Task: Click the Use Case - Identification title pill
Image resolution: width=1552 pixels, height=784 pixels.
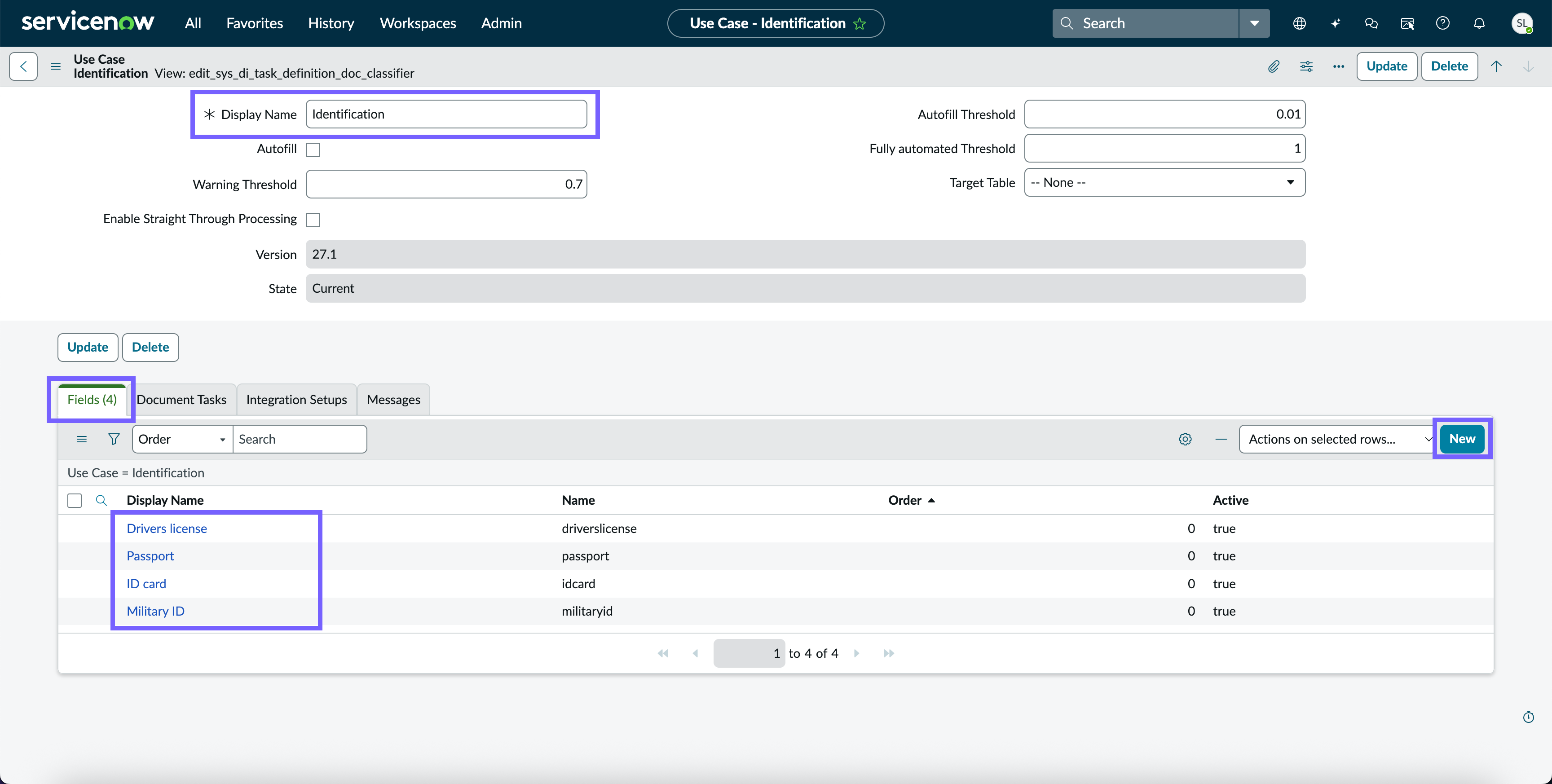Action: click(x=776, y=23)
